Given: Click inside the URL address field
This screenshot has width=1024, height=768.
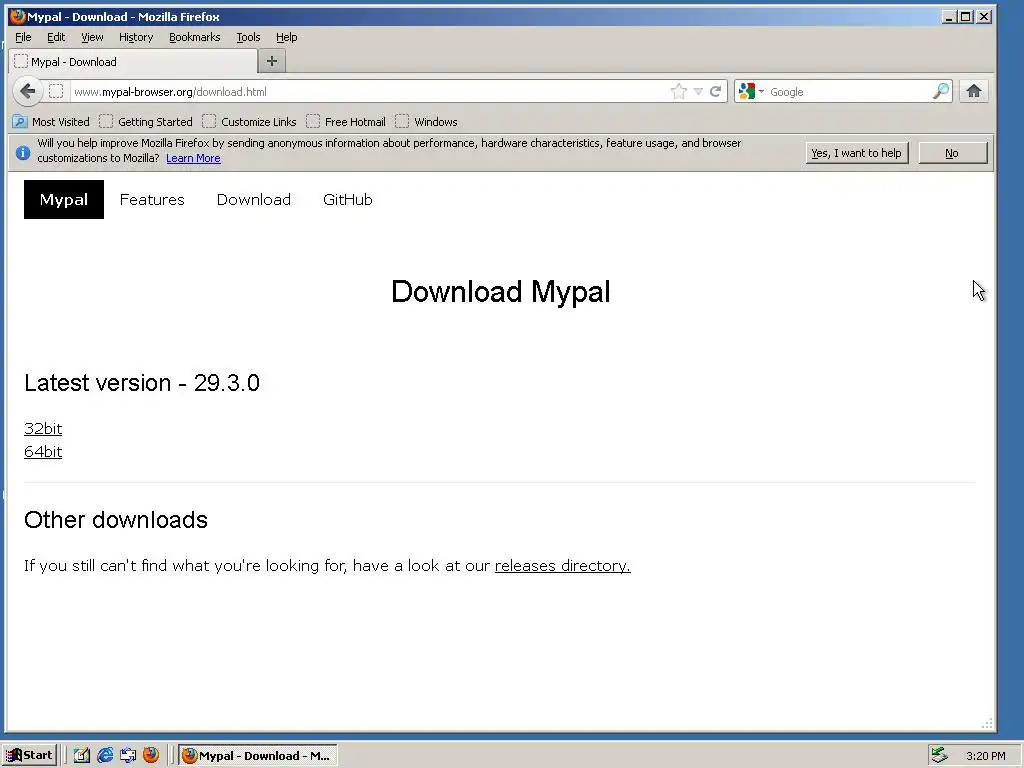Looking at the screenshot, I should pos(369,91).
